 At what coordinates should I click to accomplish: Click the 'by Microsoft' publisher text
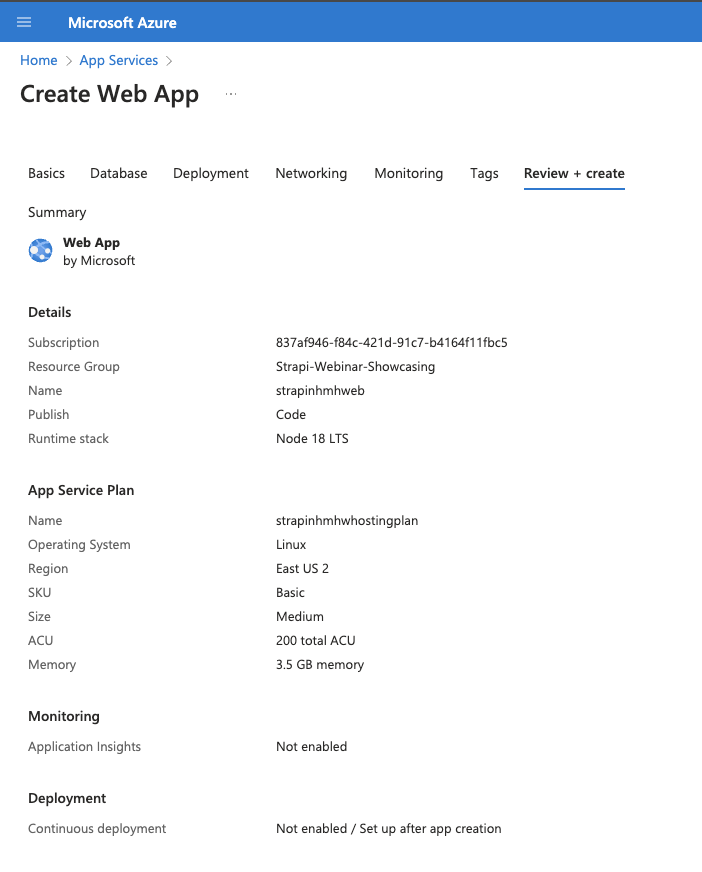(x=99, y=261)
